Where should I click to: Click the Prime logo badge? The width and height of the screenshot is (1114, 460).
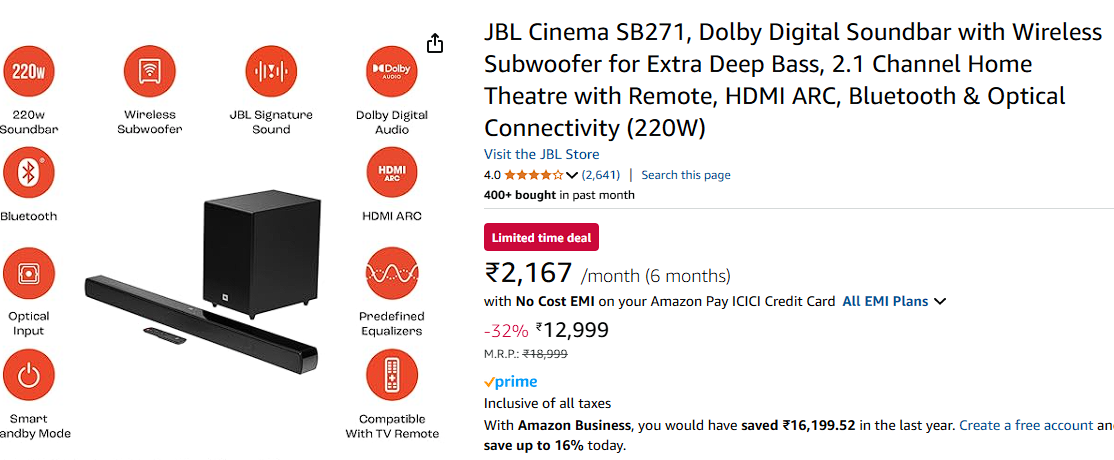[511, 382]
